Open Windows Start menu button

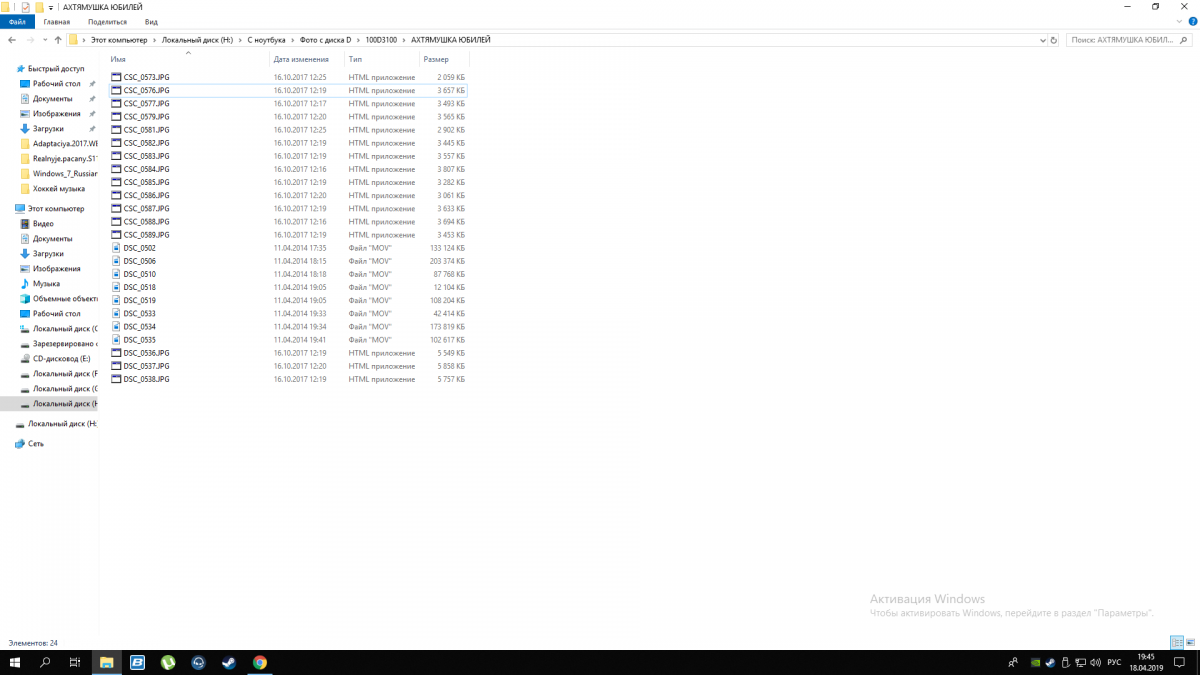click(15, 662)
